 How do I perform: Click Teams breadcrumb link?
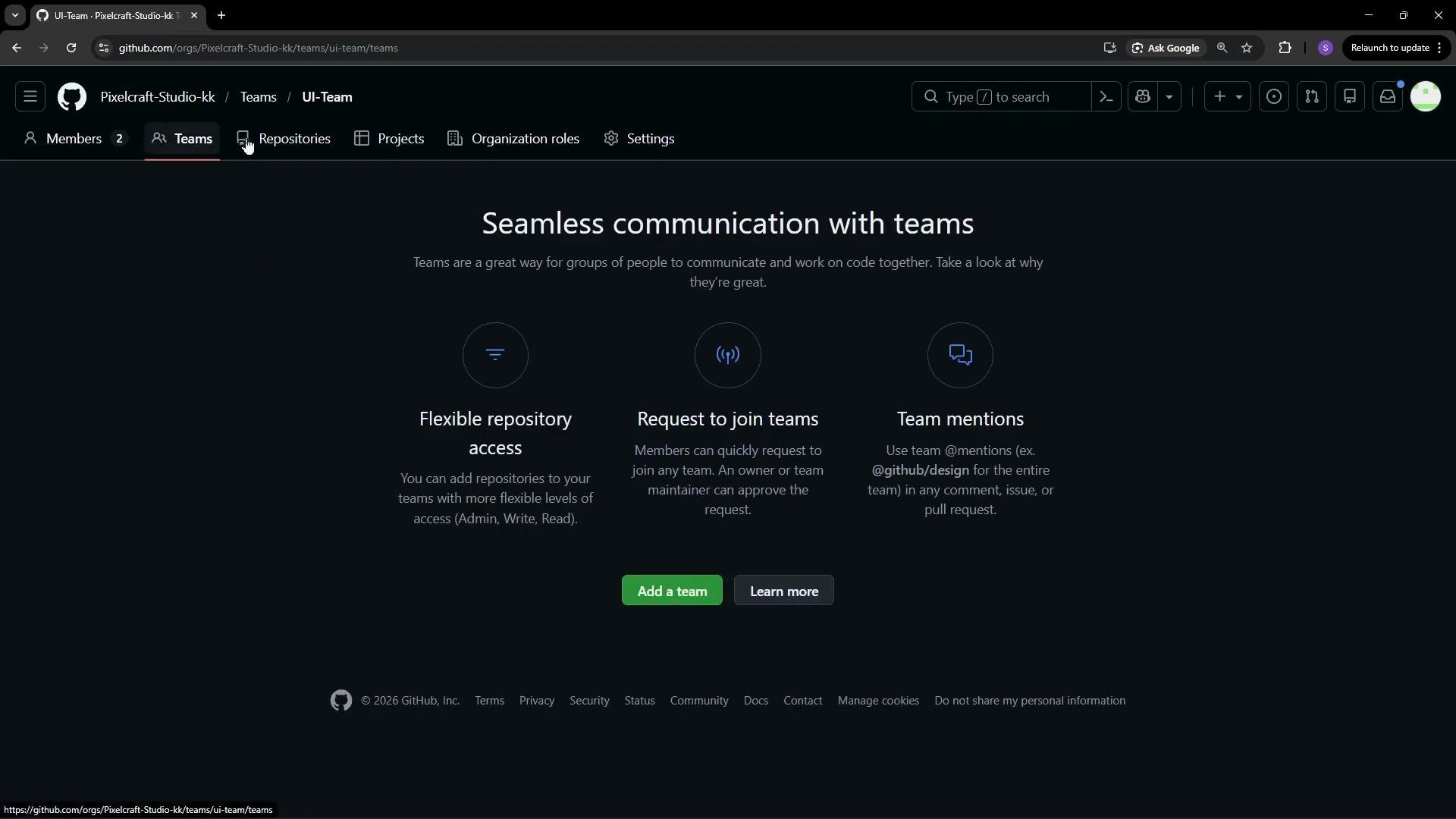click(259, 97)
